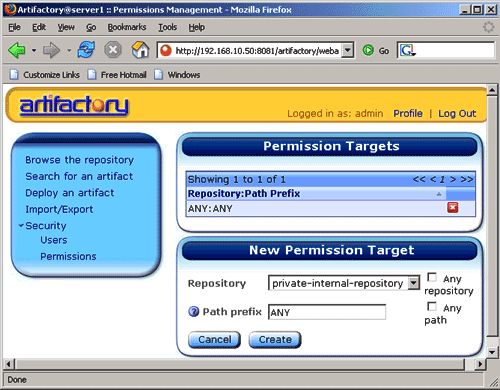
Task: Sort by the Repository:Path Prefix arrow
Action: click(439, 194)
